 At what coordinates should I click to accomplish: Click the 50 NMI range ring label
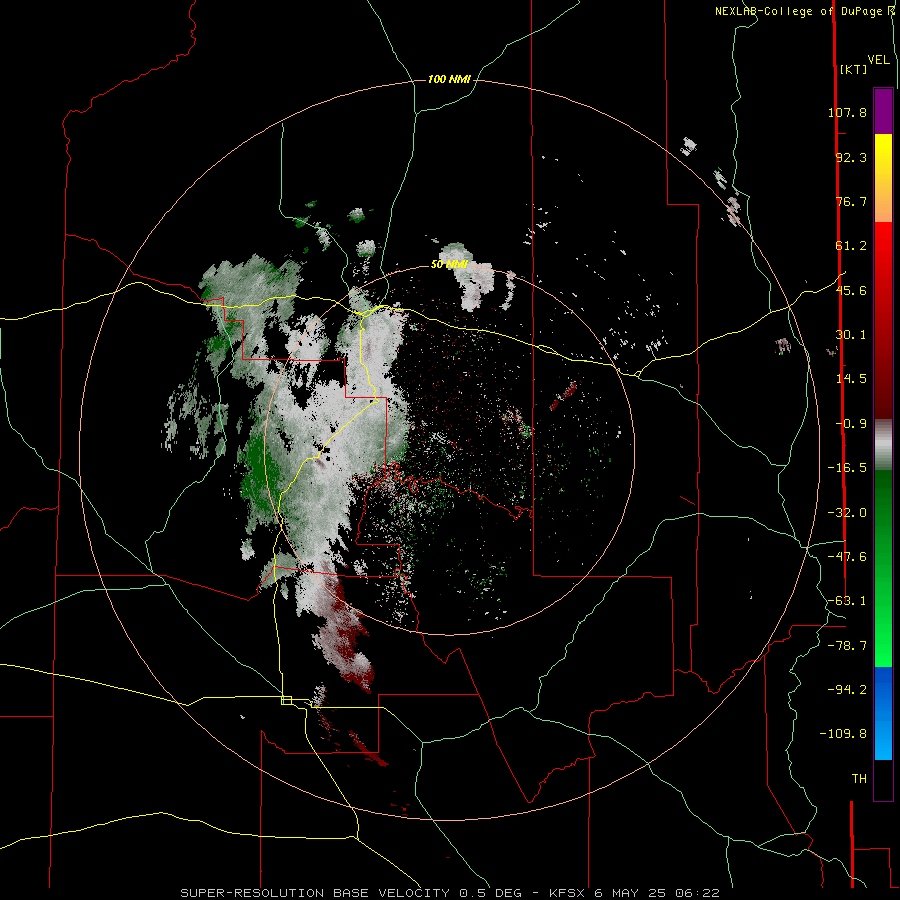point(449,265)
